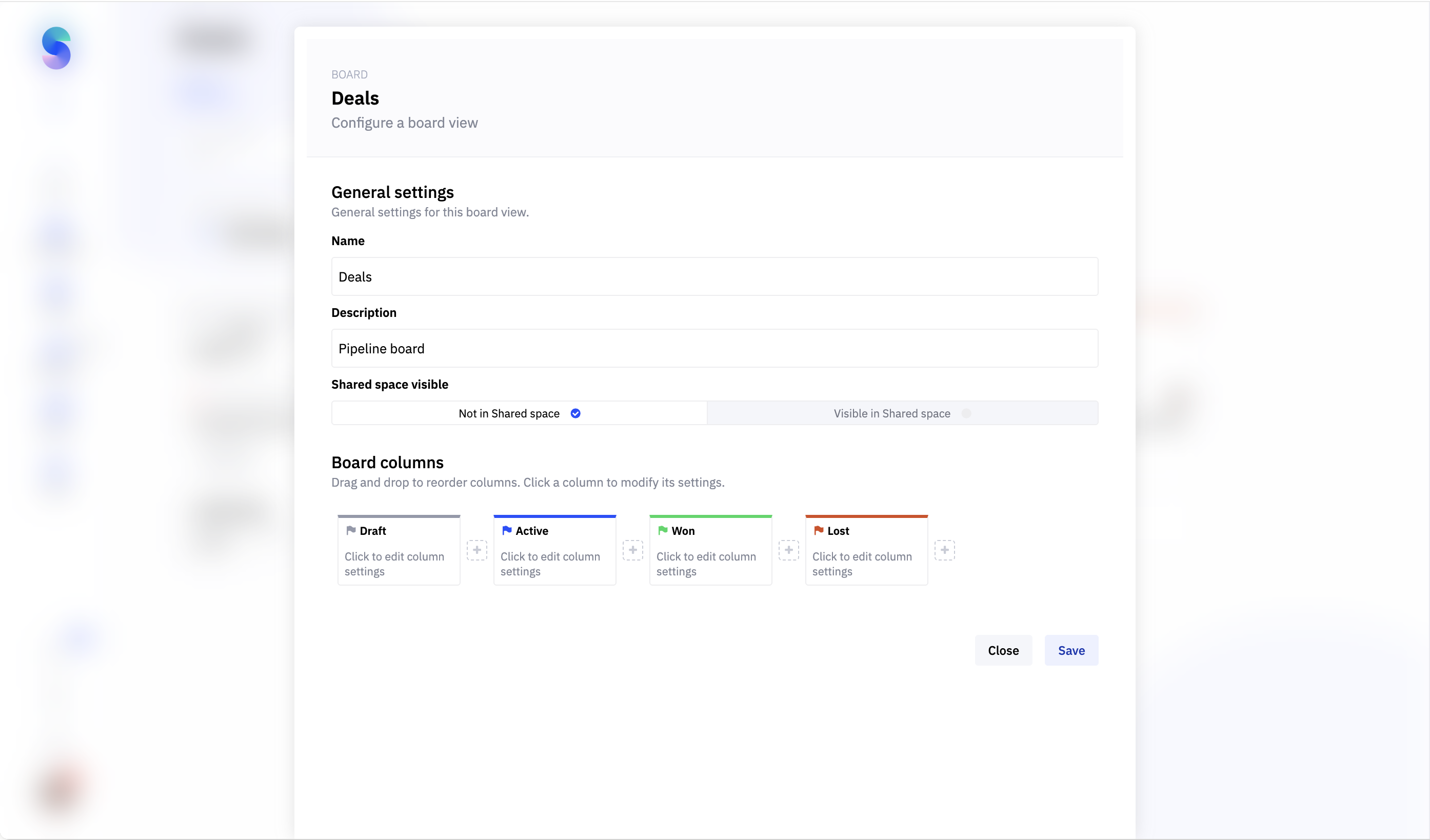Save the board settings
The height and width of the screenshot is (840, 1430).
(1071, 651)
